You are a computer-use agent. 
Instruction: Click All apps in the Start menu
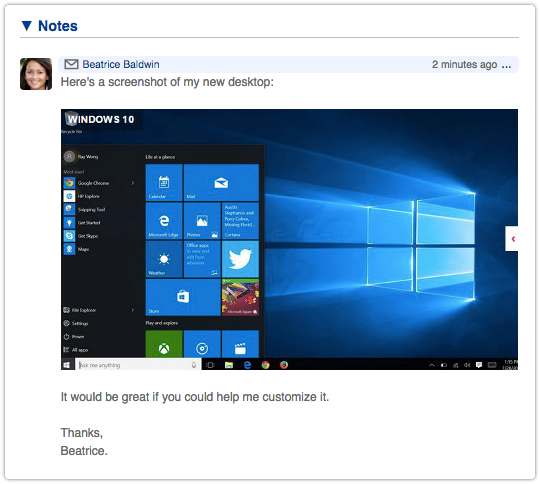click(x=76, y=350)
